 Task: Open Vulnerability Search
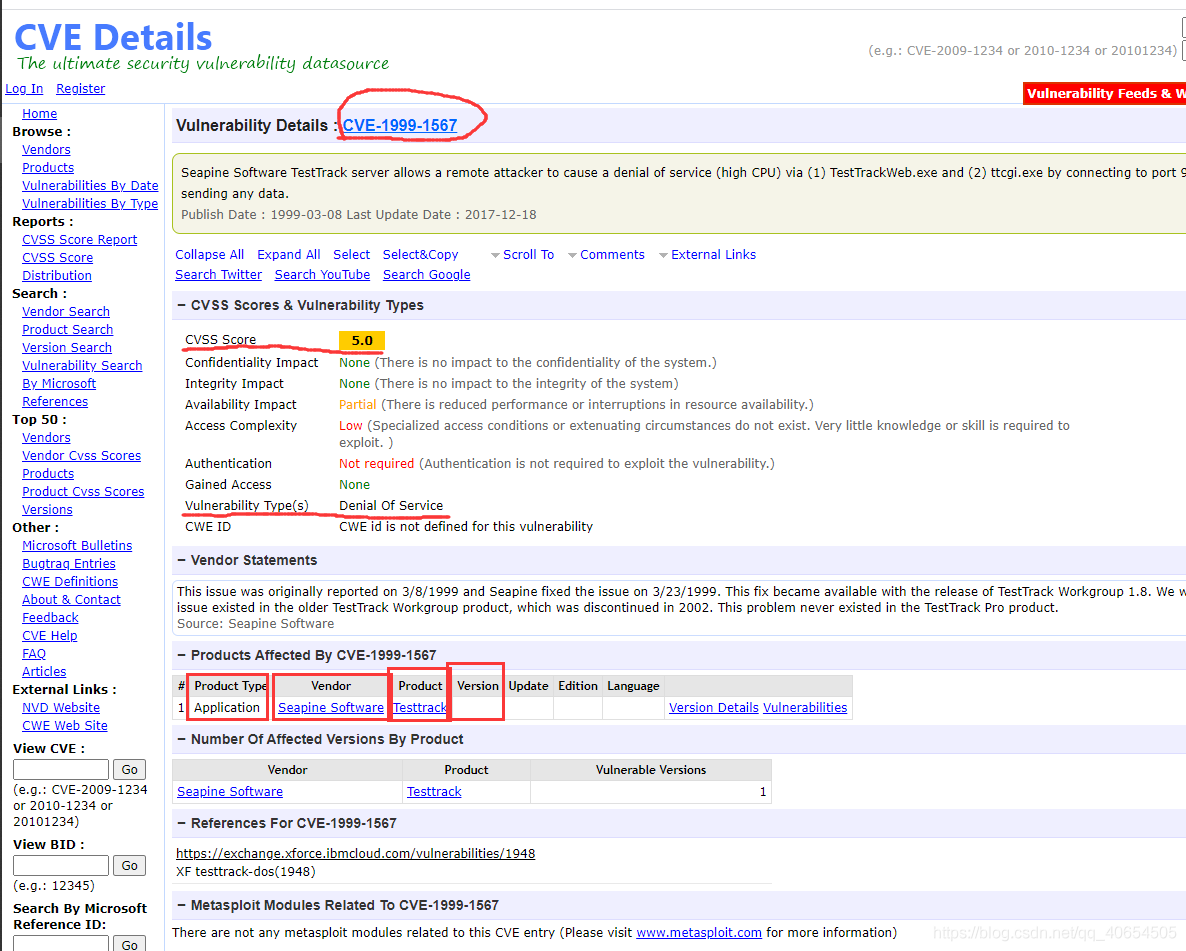coord(82,365)
